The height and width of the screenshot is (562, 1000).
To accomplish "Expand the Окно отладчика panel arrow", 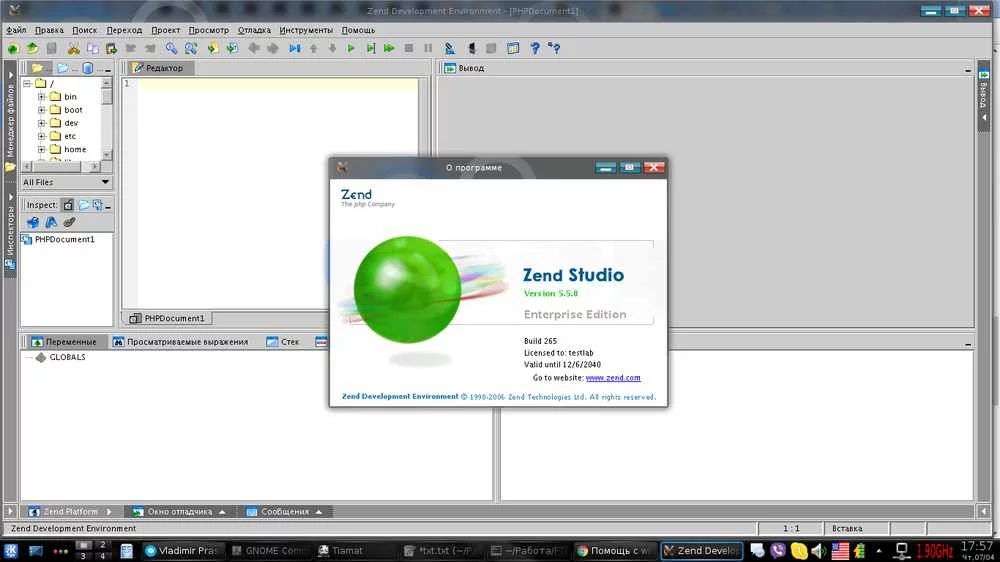I will point(222,512).
